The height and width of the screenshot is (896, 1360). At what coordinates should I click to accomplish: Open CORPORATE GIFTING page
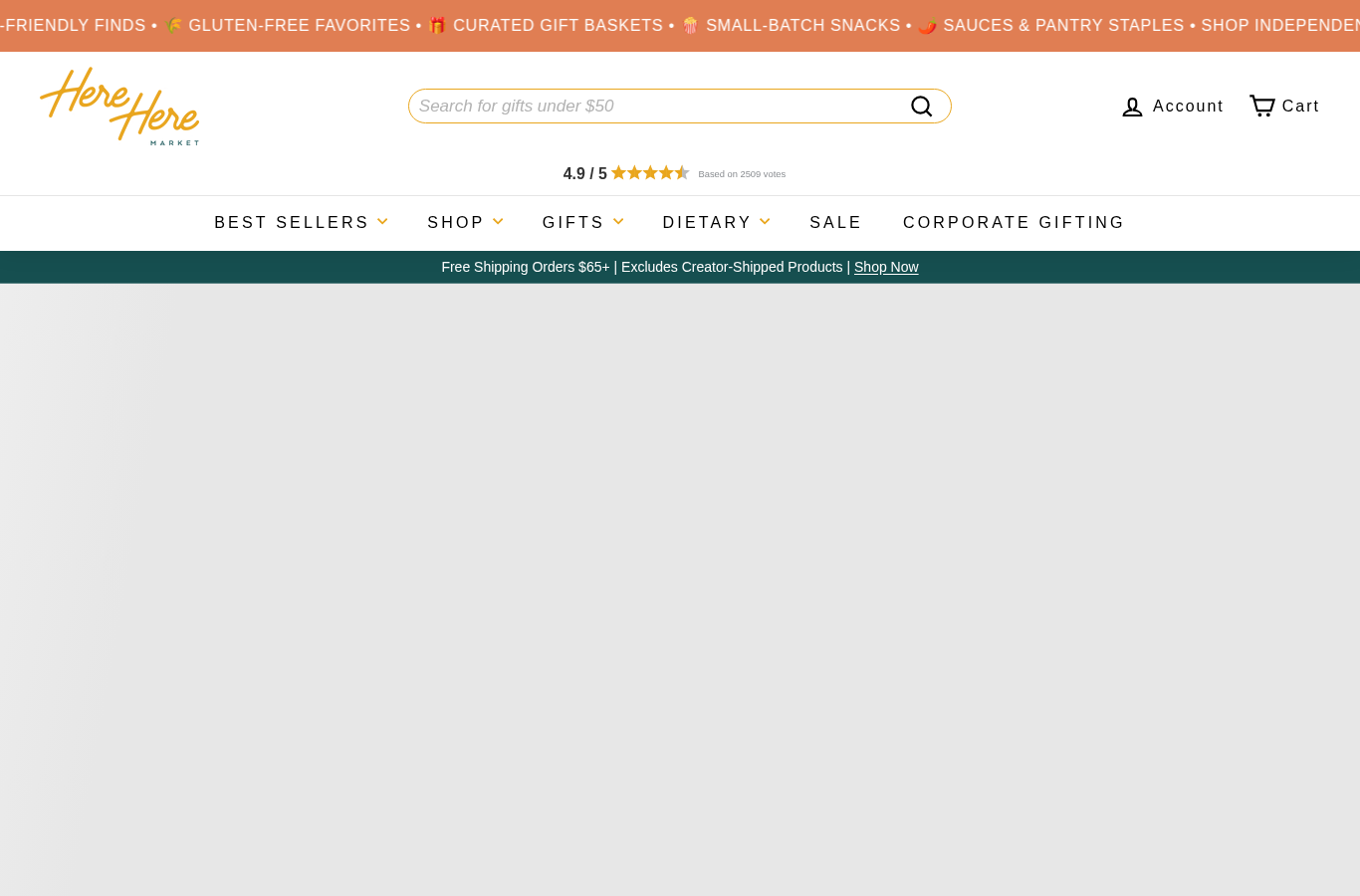(x=1014, y=223)
